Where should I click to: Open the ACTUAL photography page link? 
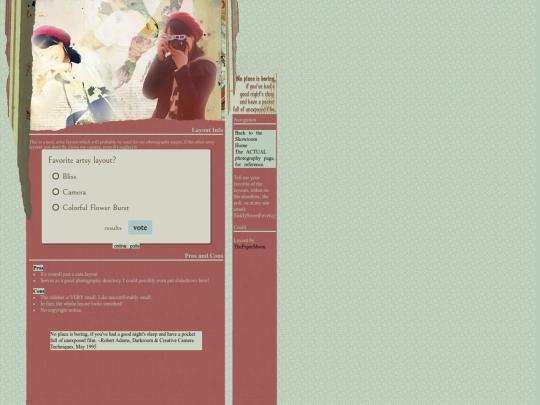[255, 158]
